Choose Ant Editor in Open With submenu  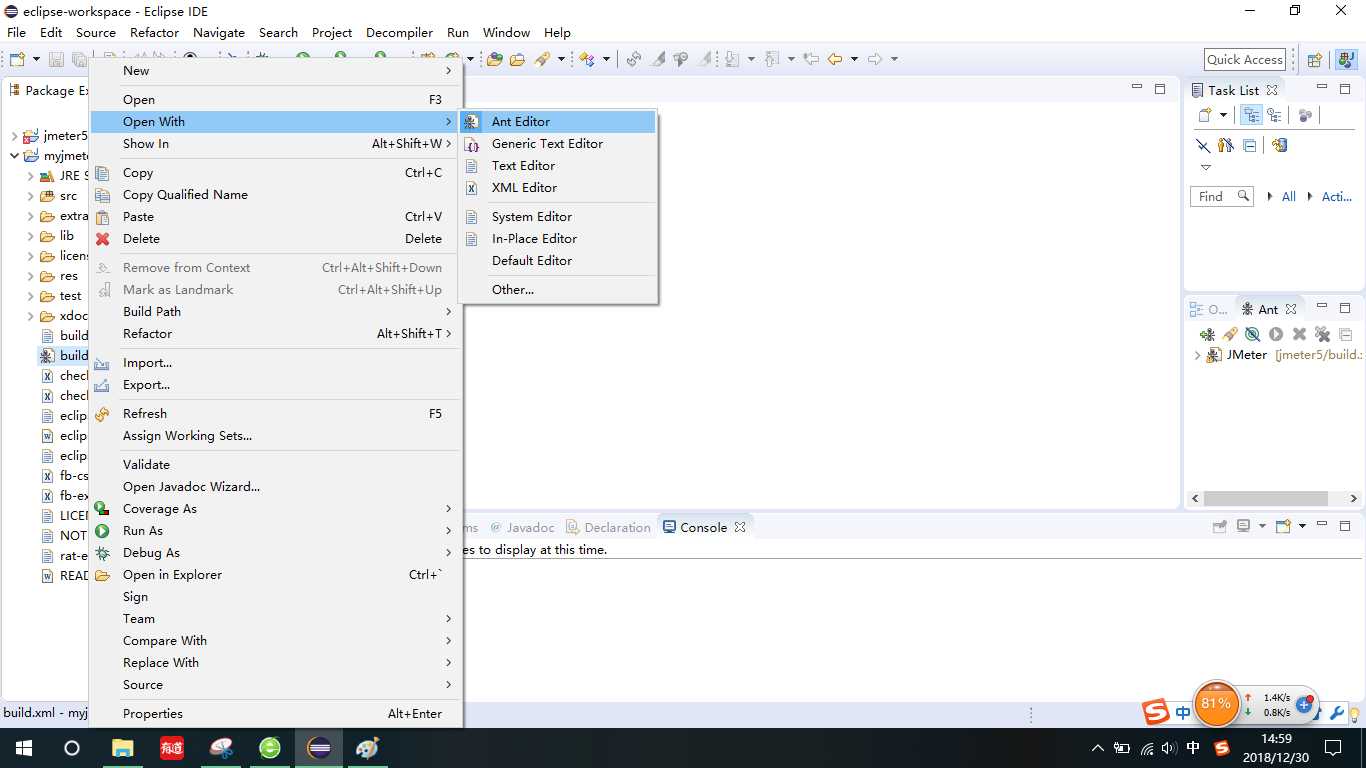coord(557,121)
